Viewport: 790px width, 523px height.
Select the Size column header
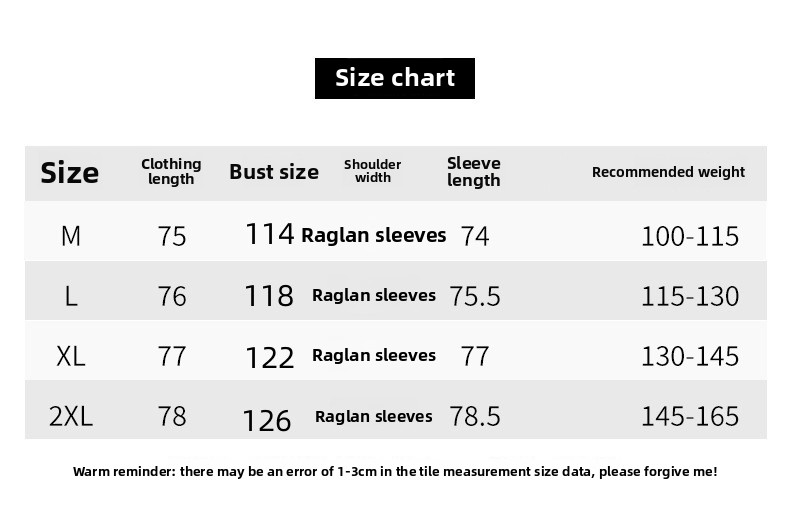coord(70,173)
